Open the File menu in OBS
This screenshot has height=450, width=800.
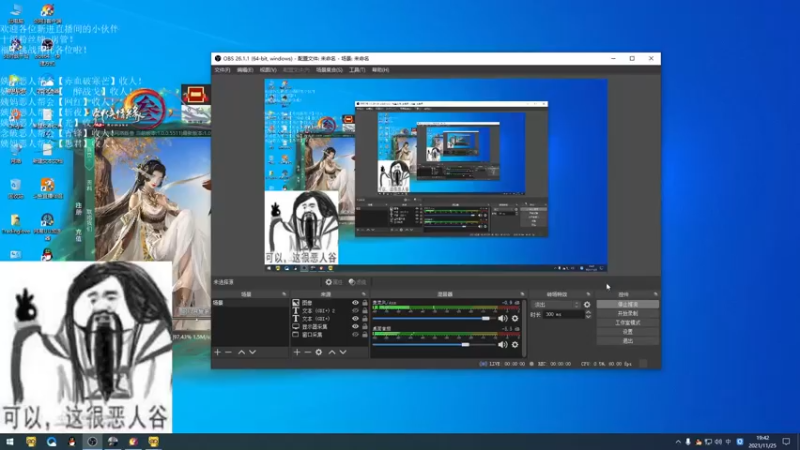222,70
